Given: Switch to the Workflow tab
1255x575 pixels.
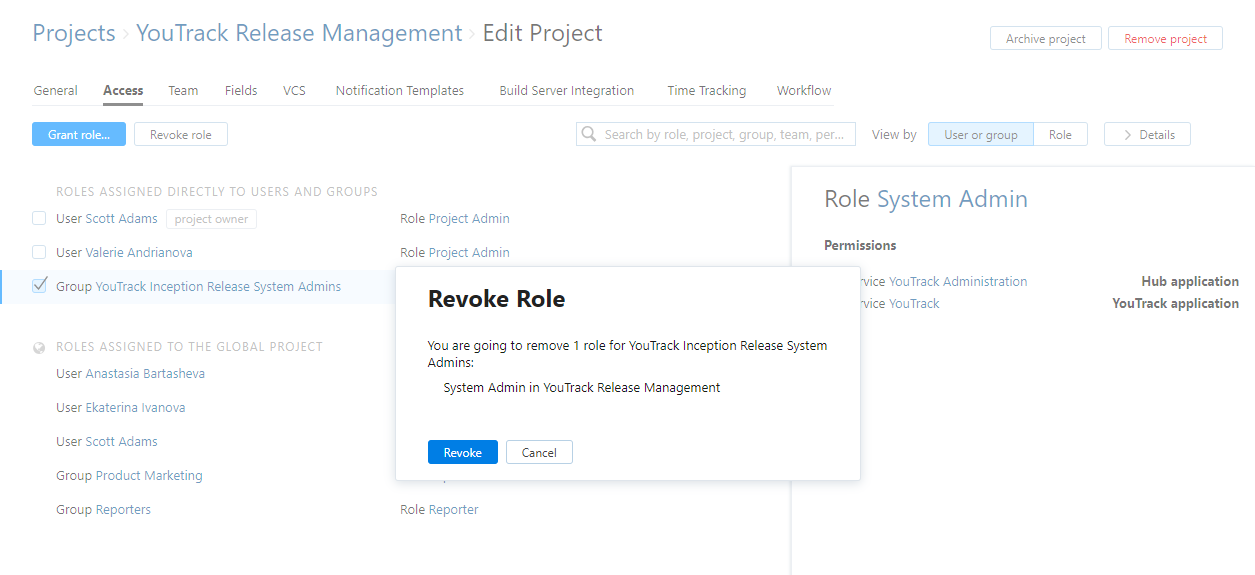Looking at the screenshot, I should click(804, 91).
